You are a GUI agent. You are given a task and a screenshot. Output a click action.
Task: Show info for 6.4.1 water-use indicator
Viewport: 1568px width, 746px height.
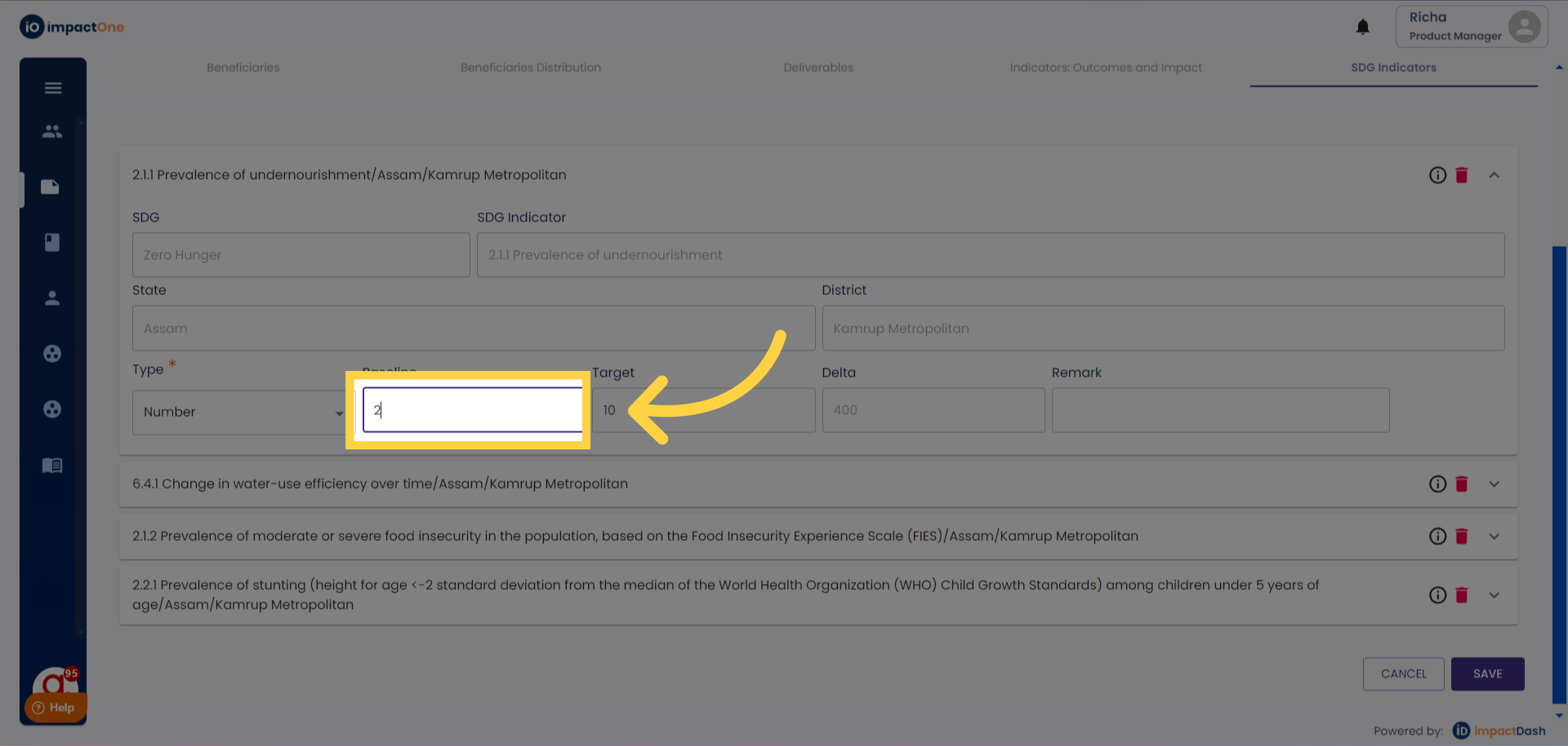pyautogui.click(x=1437, y=484)
